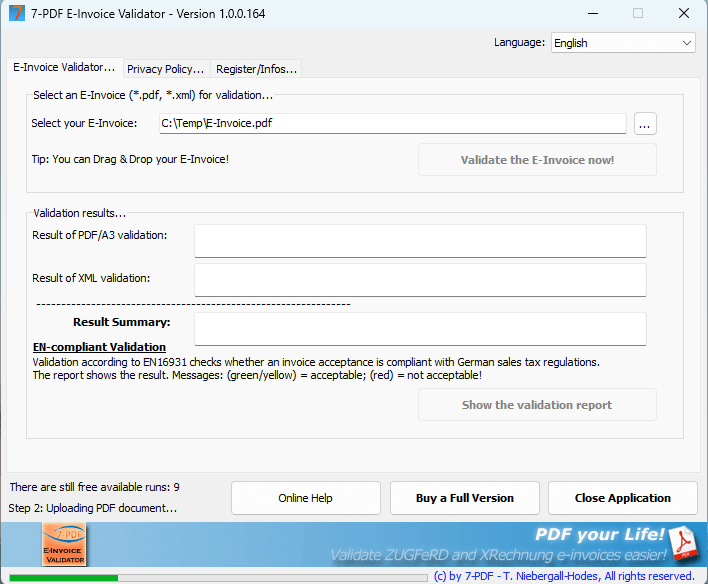Click the browse "..." file button
The image size is (708, 584).
645,124
